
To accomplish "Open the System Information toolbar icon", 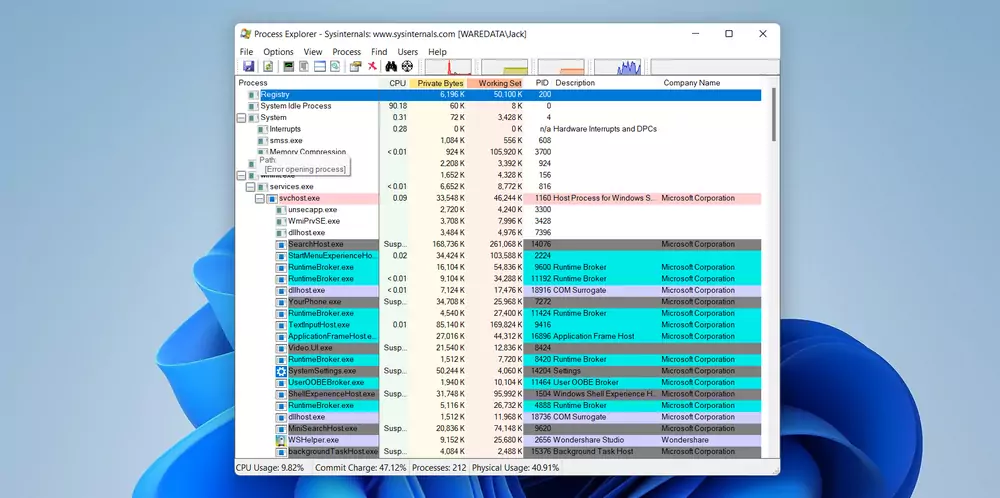I will coord(288,66).
